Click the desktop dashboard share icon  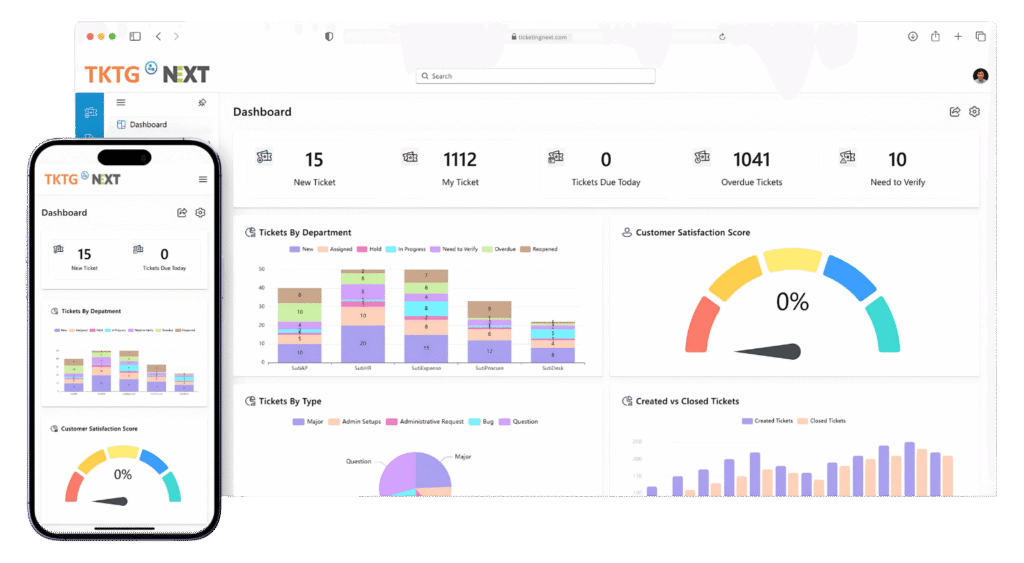[954, 112]
